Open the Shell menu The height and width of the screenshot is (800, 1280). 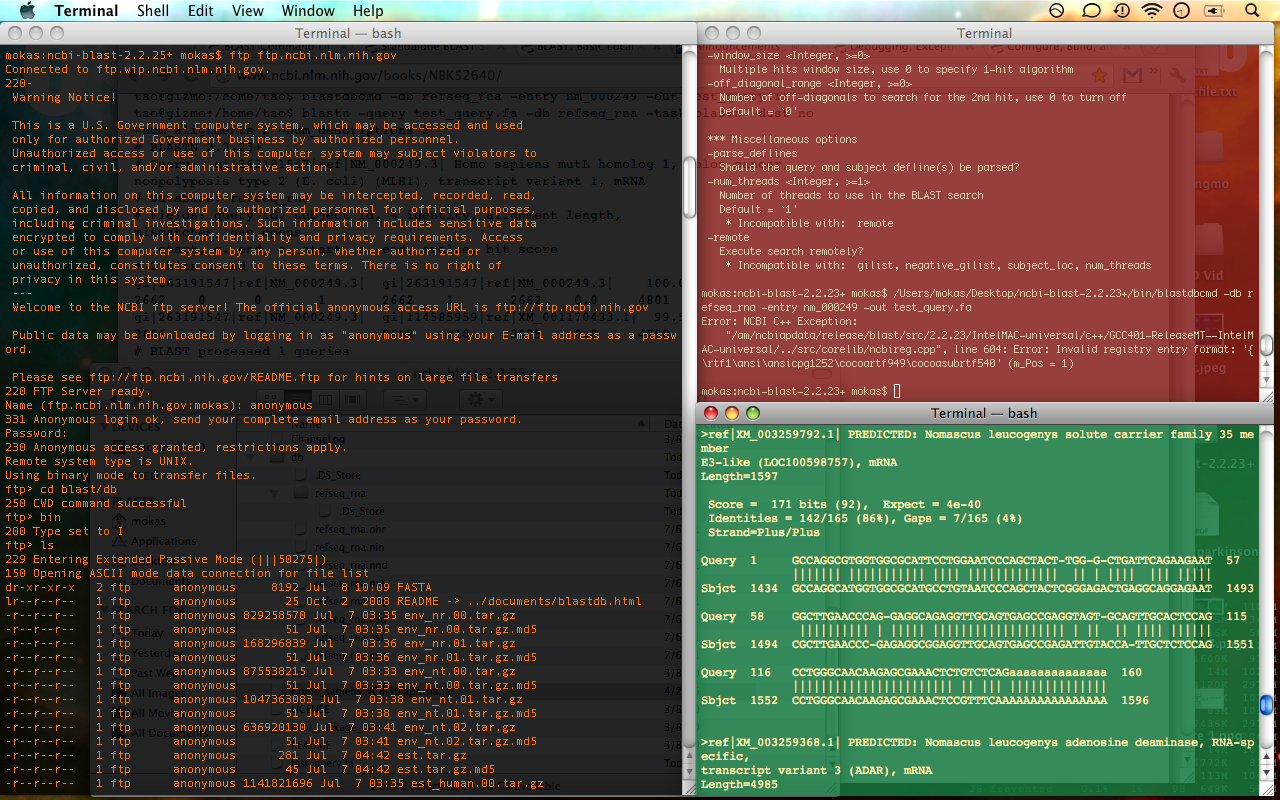[153, 11]
